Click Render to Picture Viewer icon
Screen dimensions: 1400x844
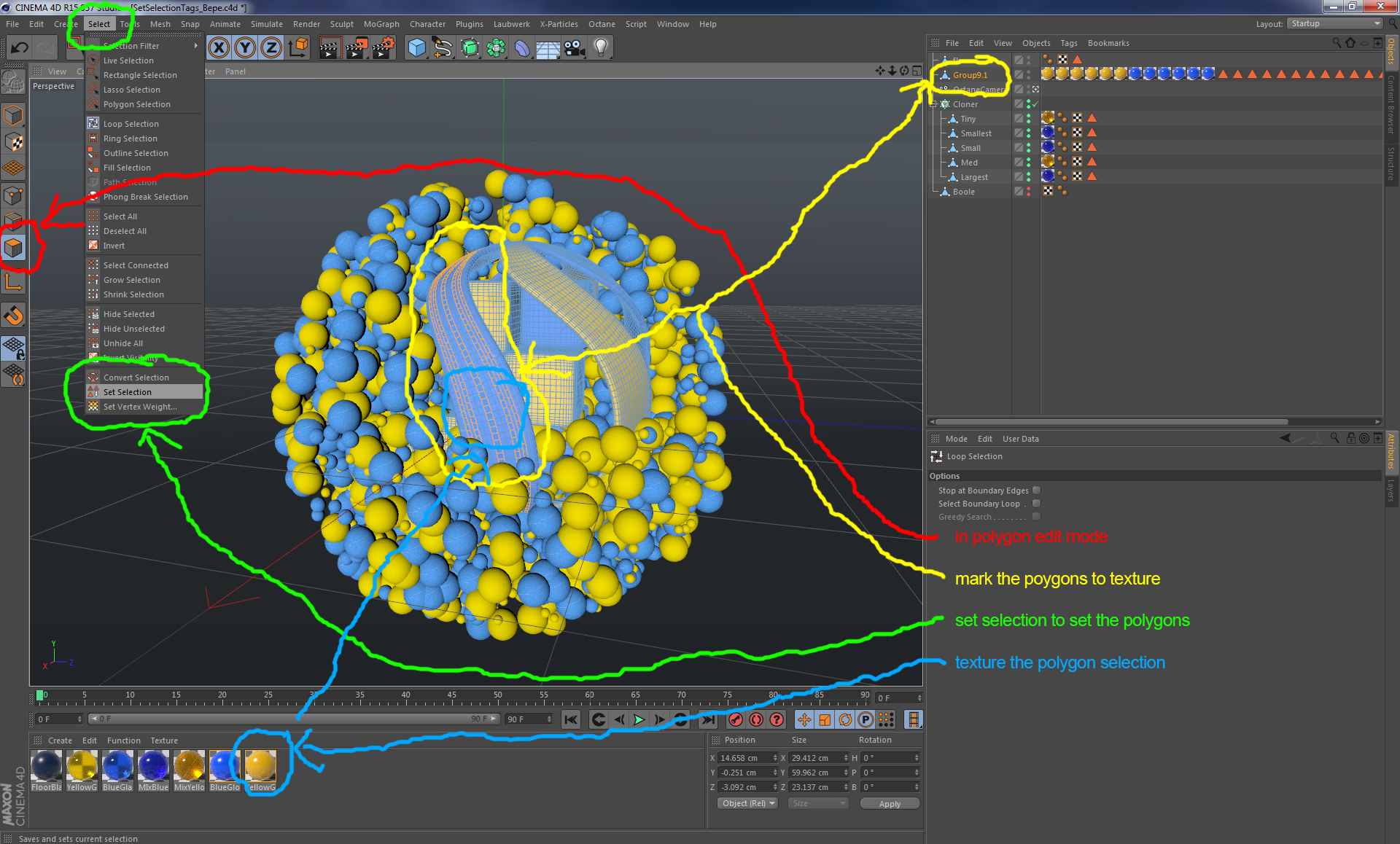coord(356,48)
